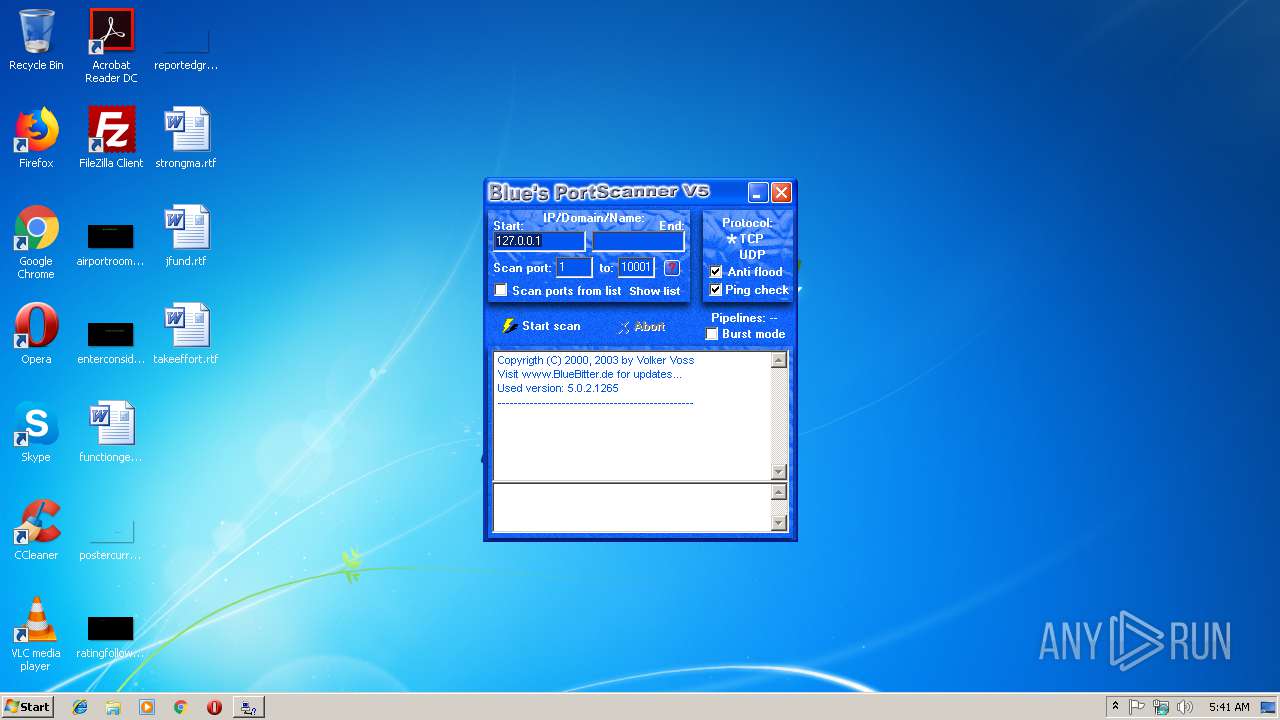The width and height of the screenshot is (1280, 720).
Task: Select the takeeffort.rtf document icon
Action: click(186, 334)
